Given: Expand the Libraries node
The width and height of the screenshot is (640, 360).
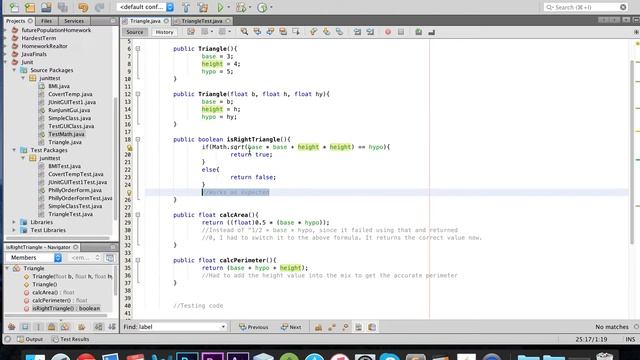Looking at the screenshot, I should tap(14, 222).
